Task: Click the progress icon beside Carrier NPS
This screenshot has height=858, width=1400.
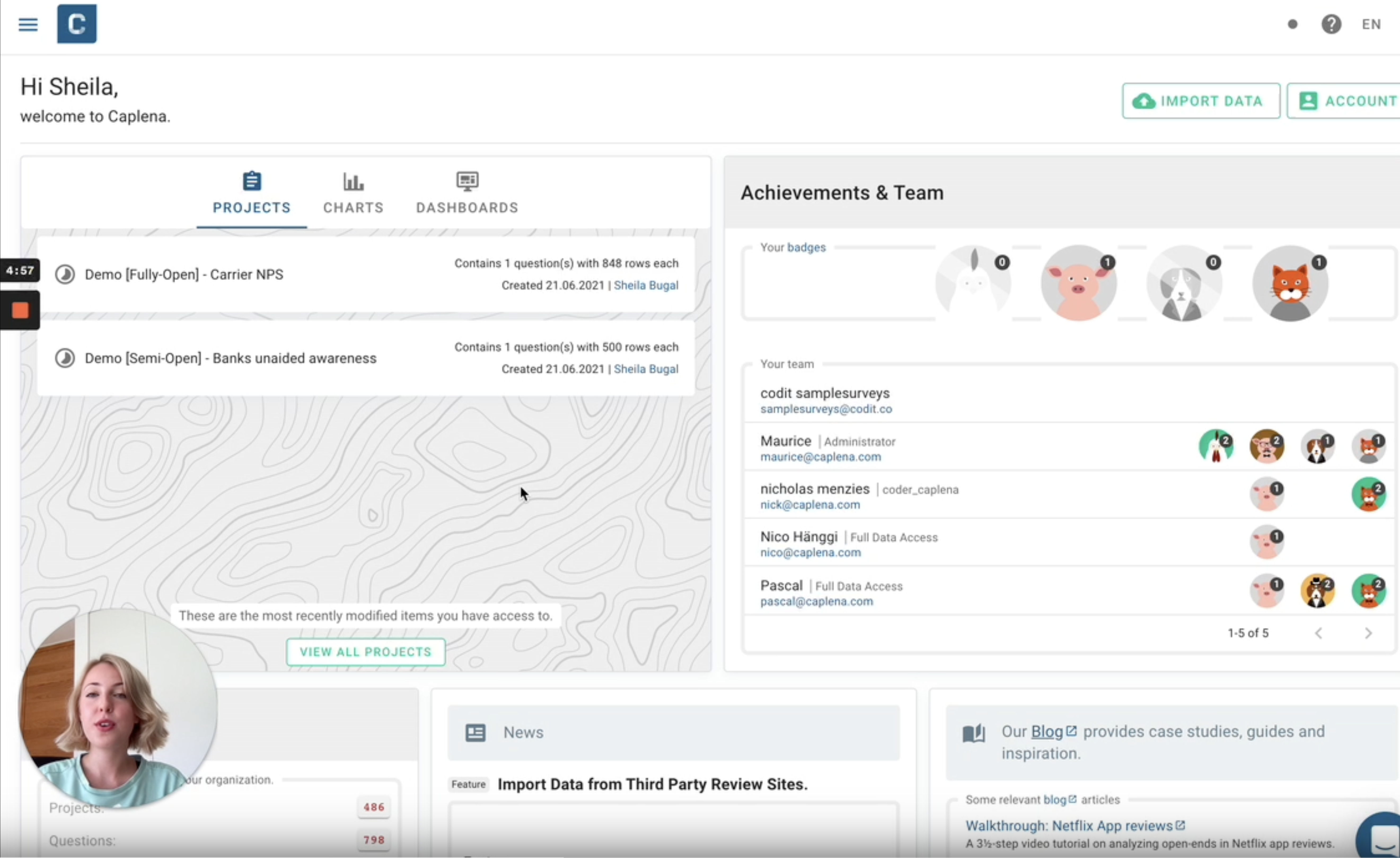Action: pyautogui.click(x=65, y=275)
